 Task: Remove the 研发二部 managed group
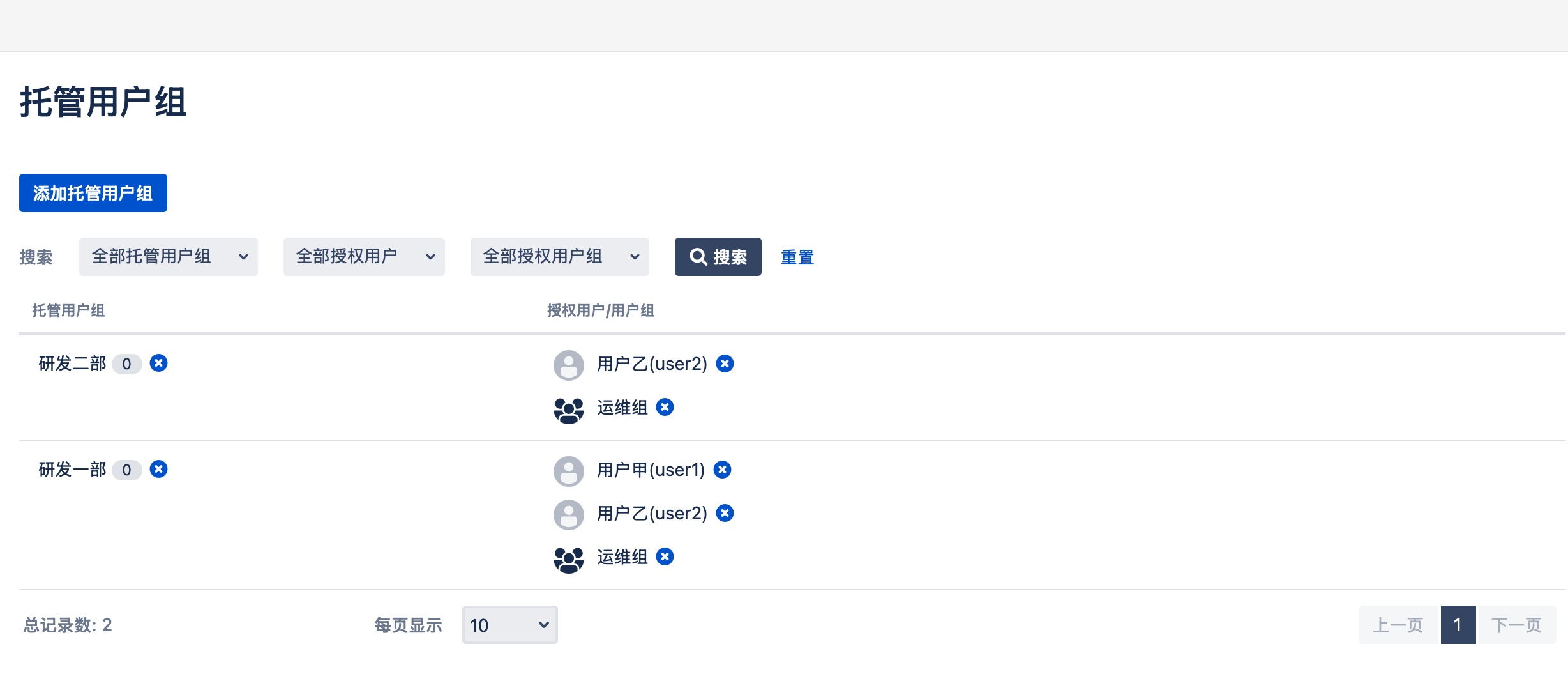[158, 364]
